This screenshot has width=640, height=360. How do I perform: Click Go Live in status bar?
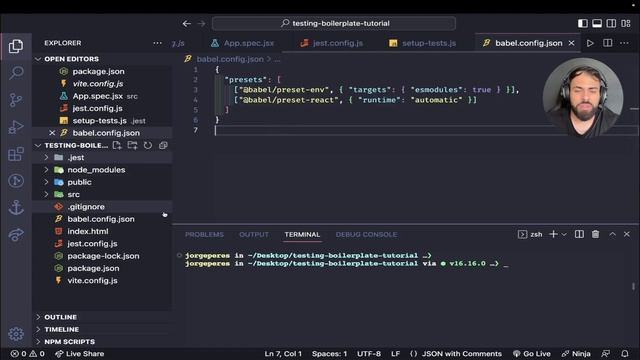(532, 353)
